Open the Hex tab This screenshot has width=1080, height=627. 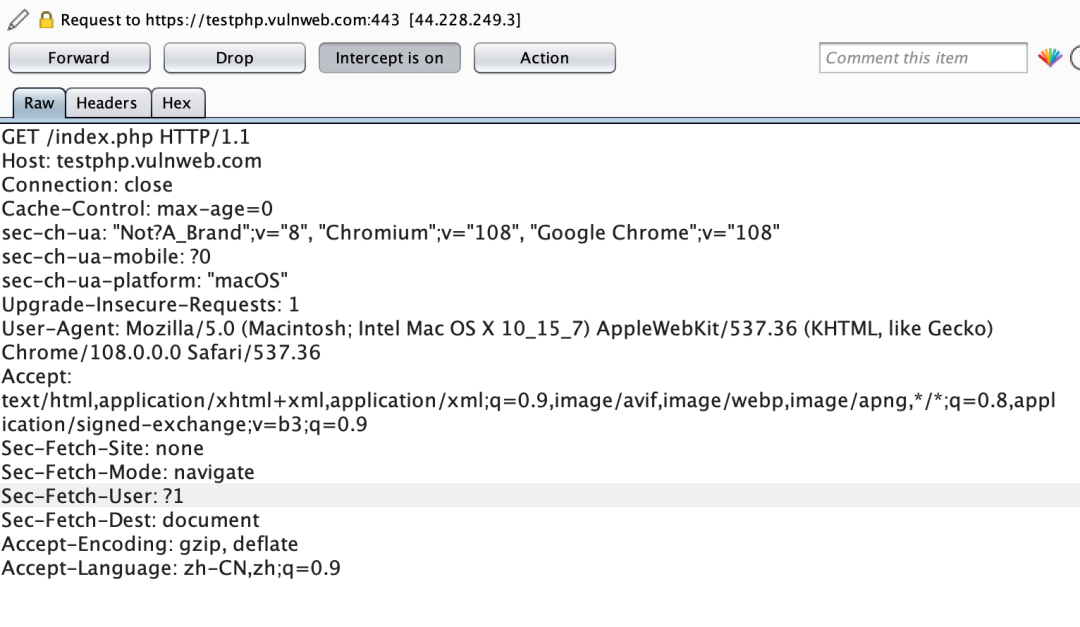click(176, 103)
